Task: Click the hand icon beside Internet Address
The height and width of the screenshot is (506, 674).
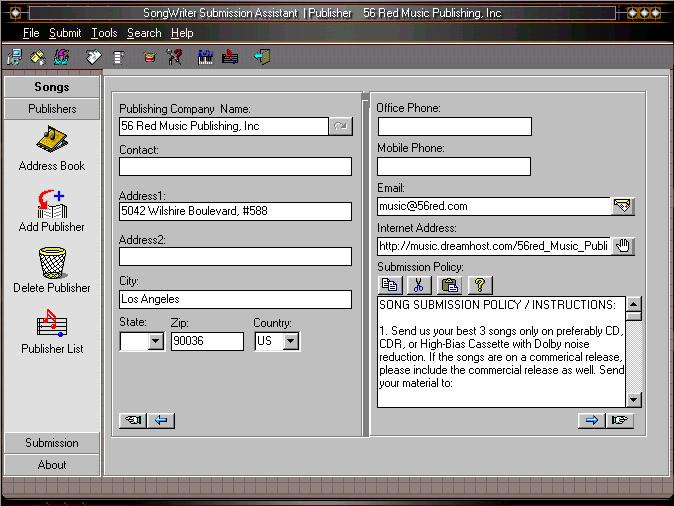Action: click(623, 246)
